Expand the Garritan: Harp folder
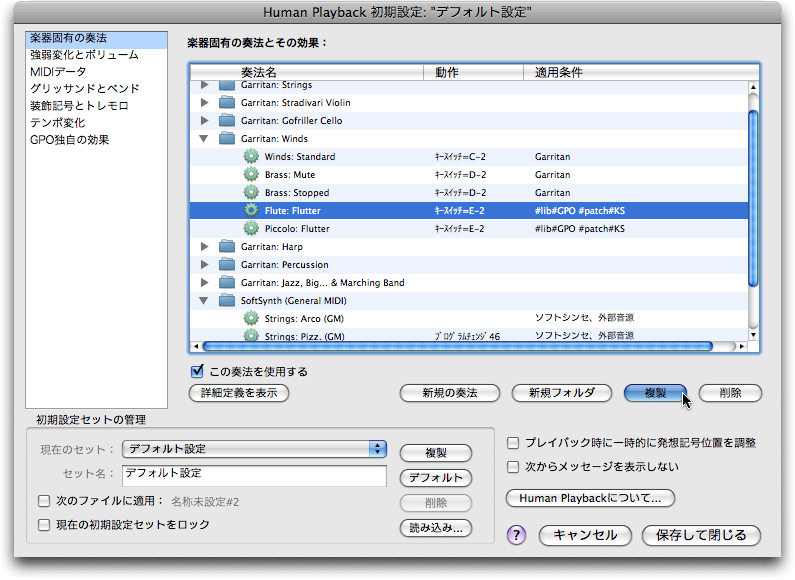Viewport: 795px width, 580px height. tap(204, 246)
